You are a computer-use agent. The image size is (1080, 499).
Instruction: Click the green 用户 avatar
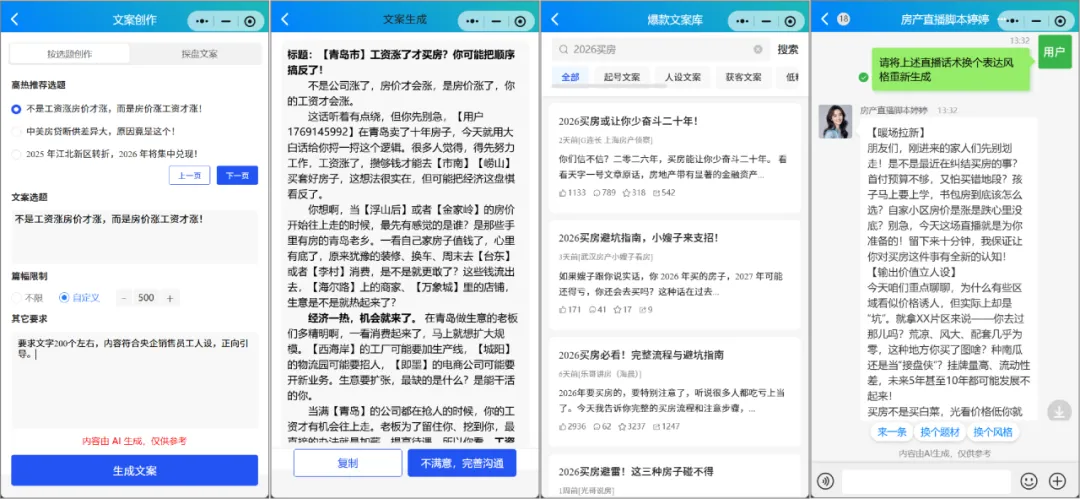tap(1054, 52)
